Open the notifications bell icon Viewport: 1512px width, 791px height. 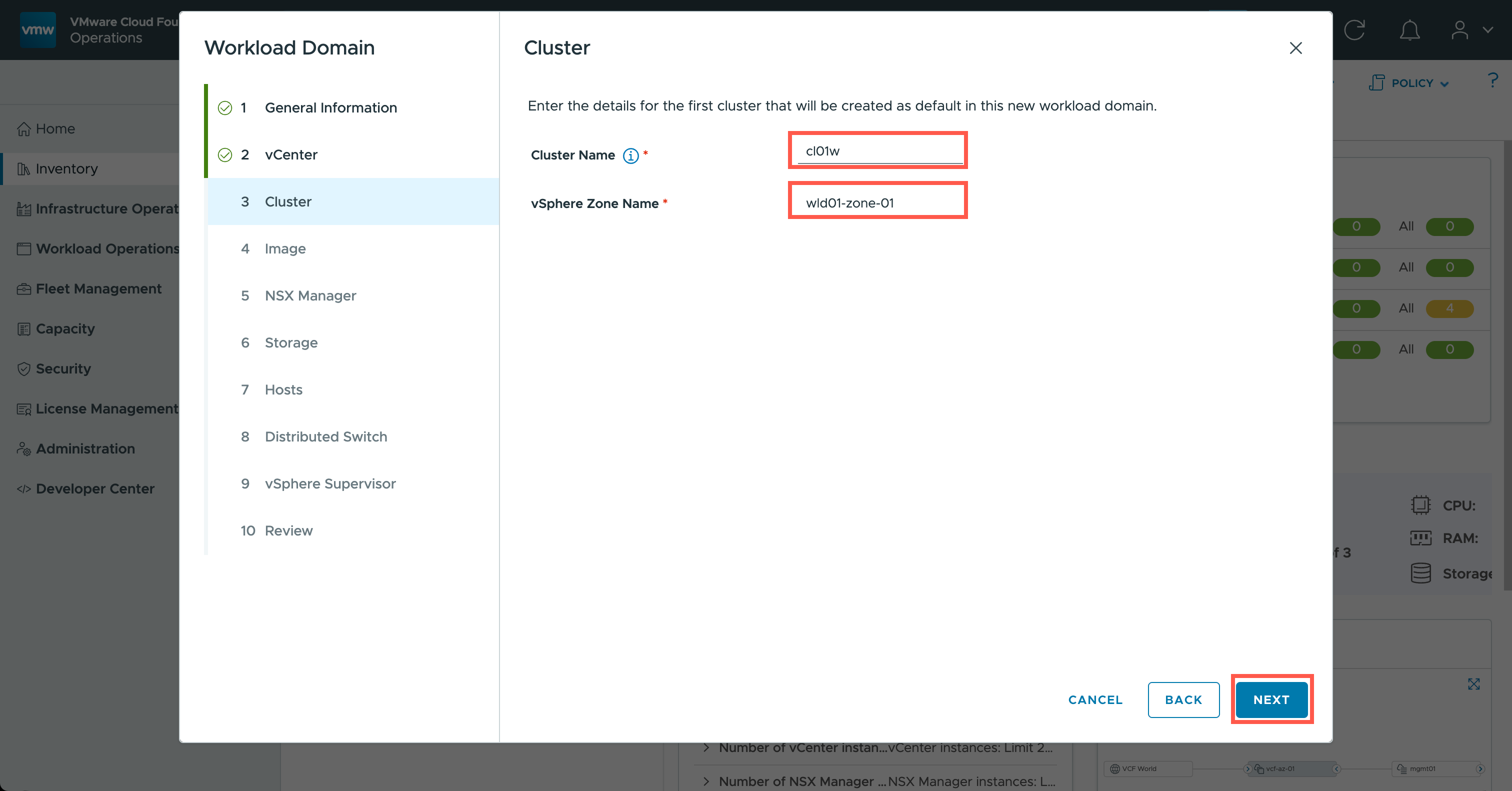click(1409, 30)
